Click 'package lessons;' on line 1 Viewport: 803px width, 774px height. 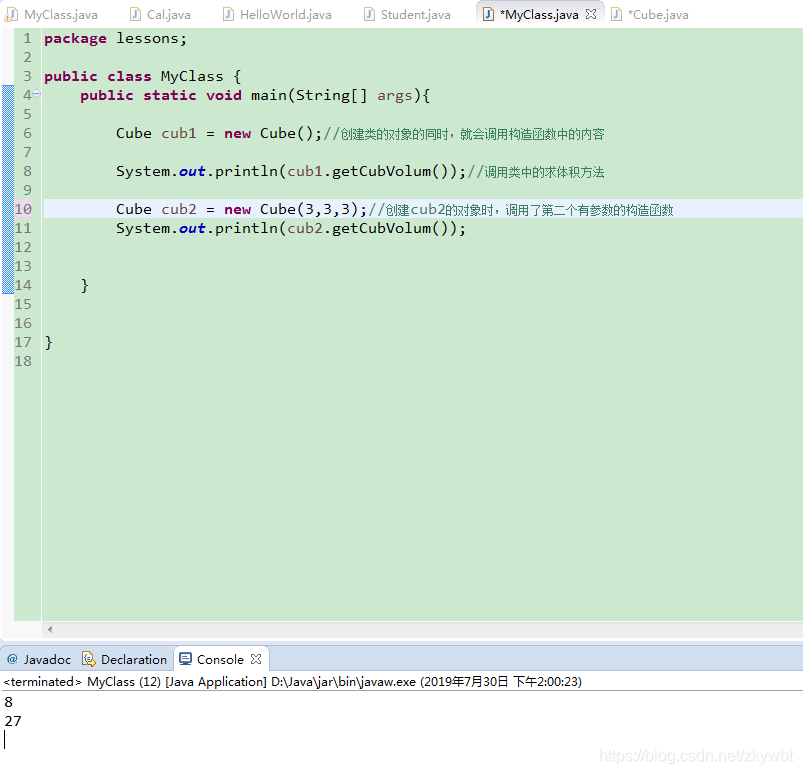pyautogui.click(x=115, y=38)
